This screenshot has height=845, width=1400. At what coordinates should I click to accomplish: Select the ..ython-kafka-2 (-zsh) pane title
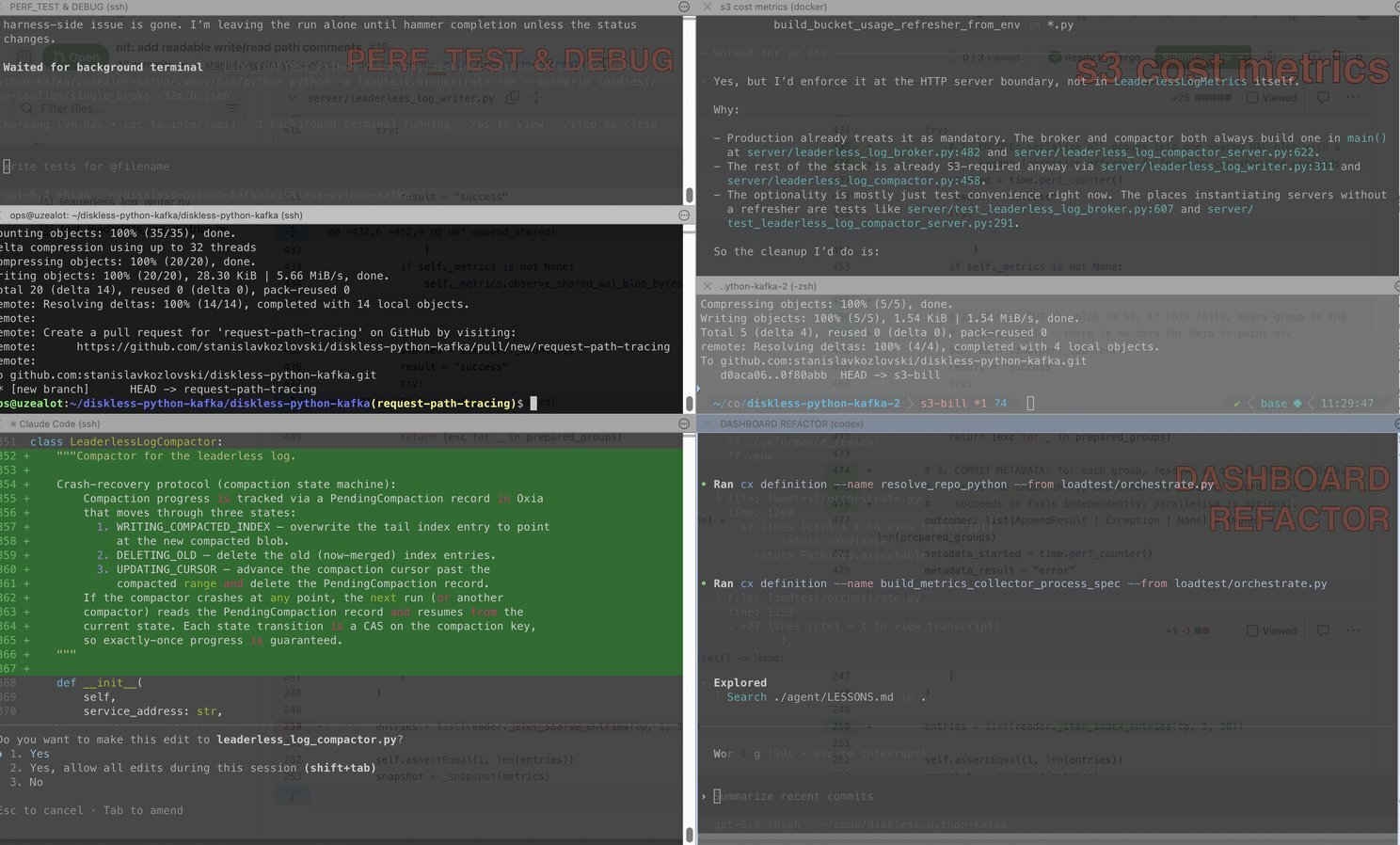(768, 286)
